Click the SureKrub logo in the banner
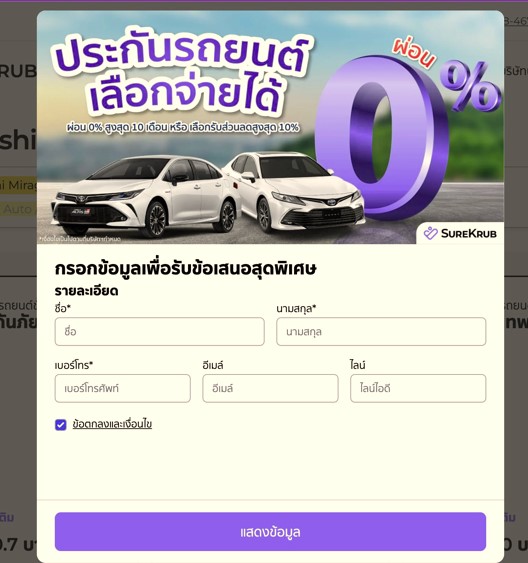Viewport: 528px width, 563px height. point(460,233)
